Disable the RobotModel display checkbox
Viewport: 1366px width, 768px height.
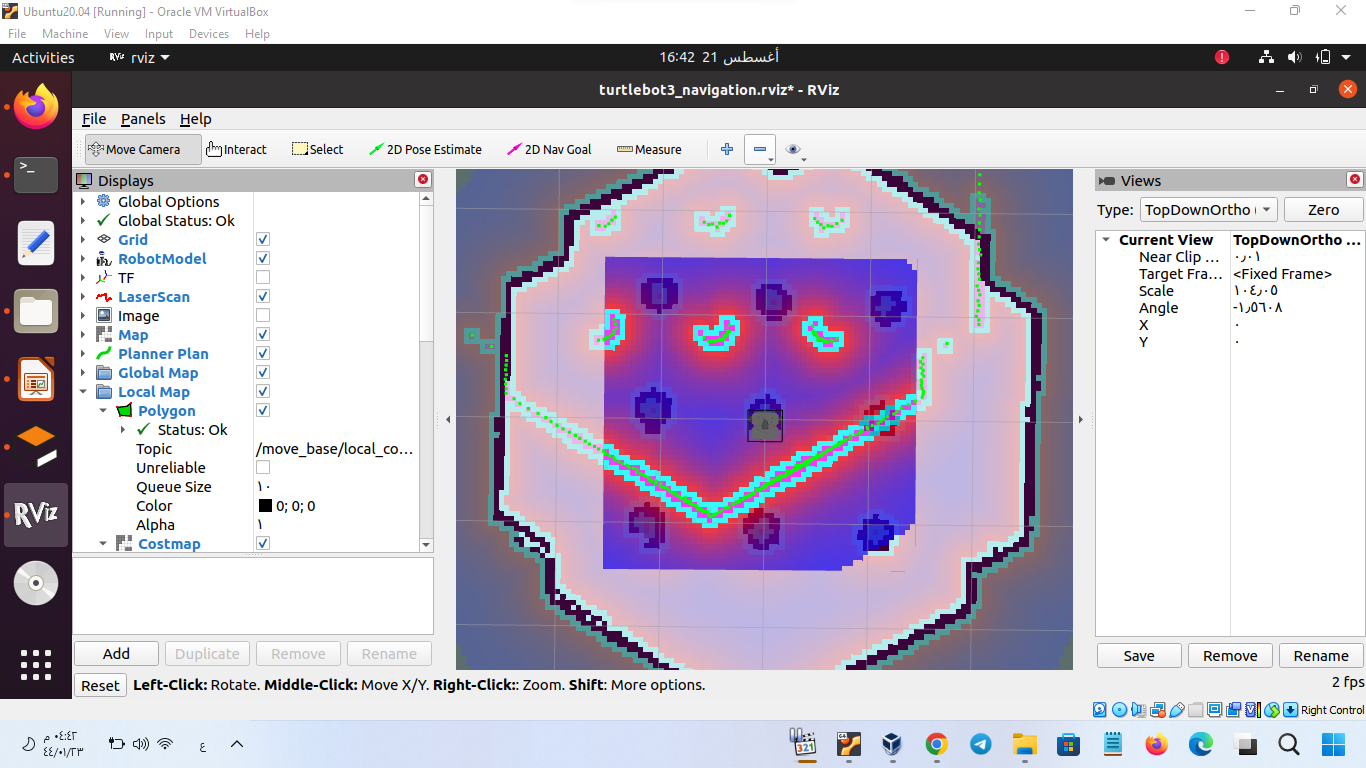pos(263,259)
